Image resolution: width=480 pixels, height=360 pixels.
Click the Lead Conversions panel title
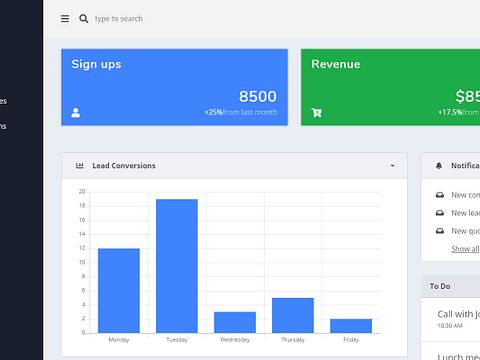click(x=124, y=166)
